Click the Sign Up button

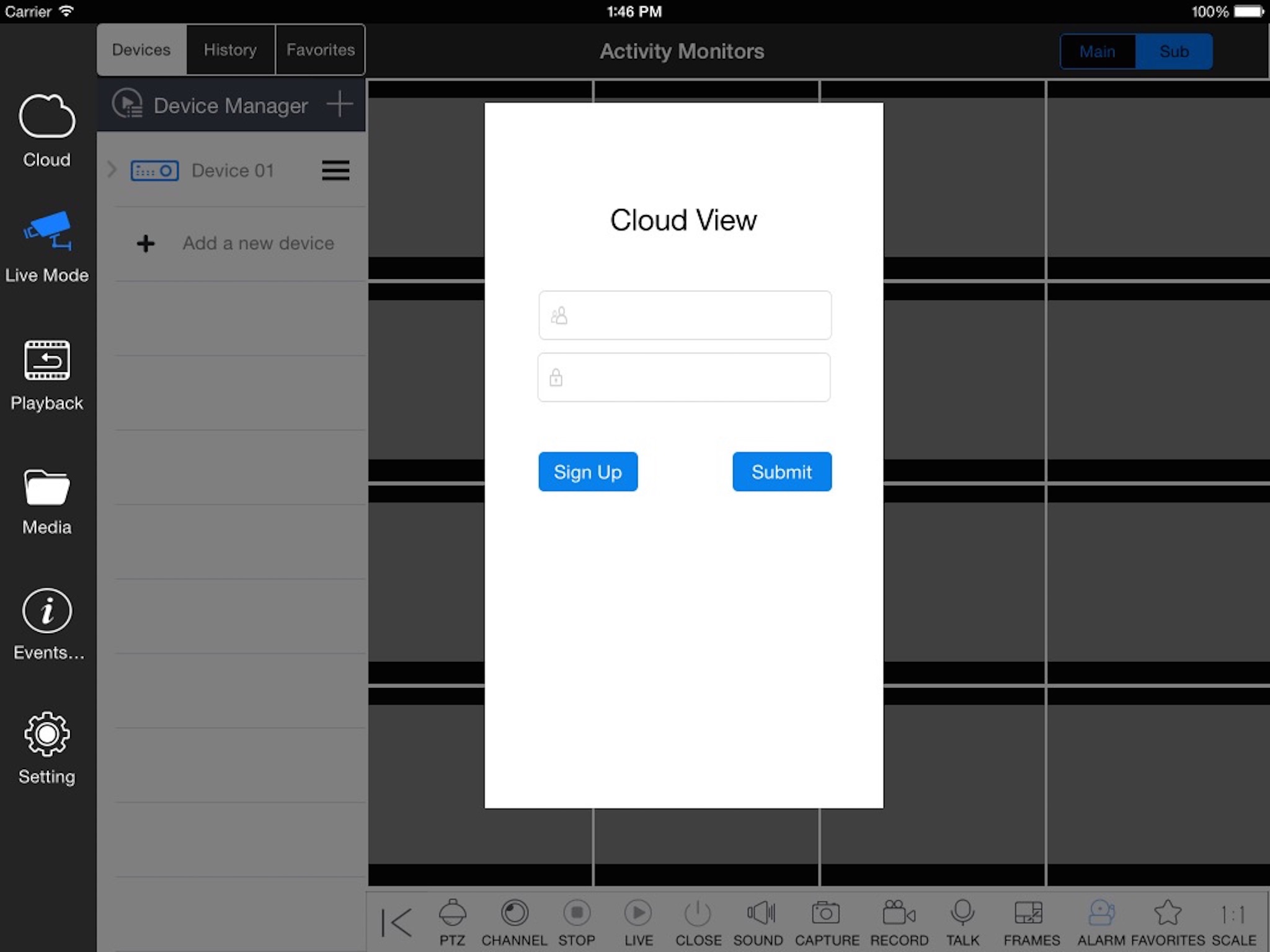[x=588, y=471]
